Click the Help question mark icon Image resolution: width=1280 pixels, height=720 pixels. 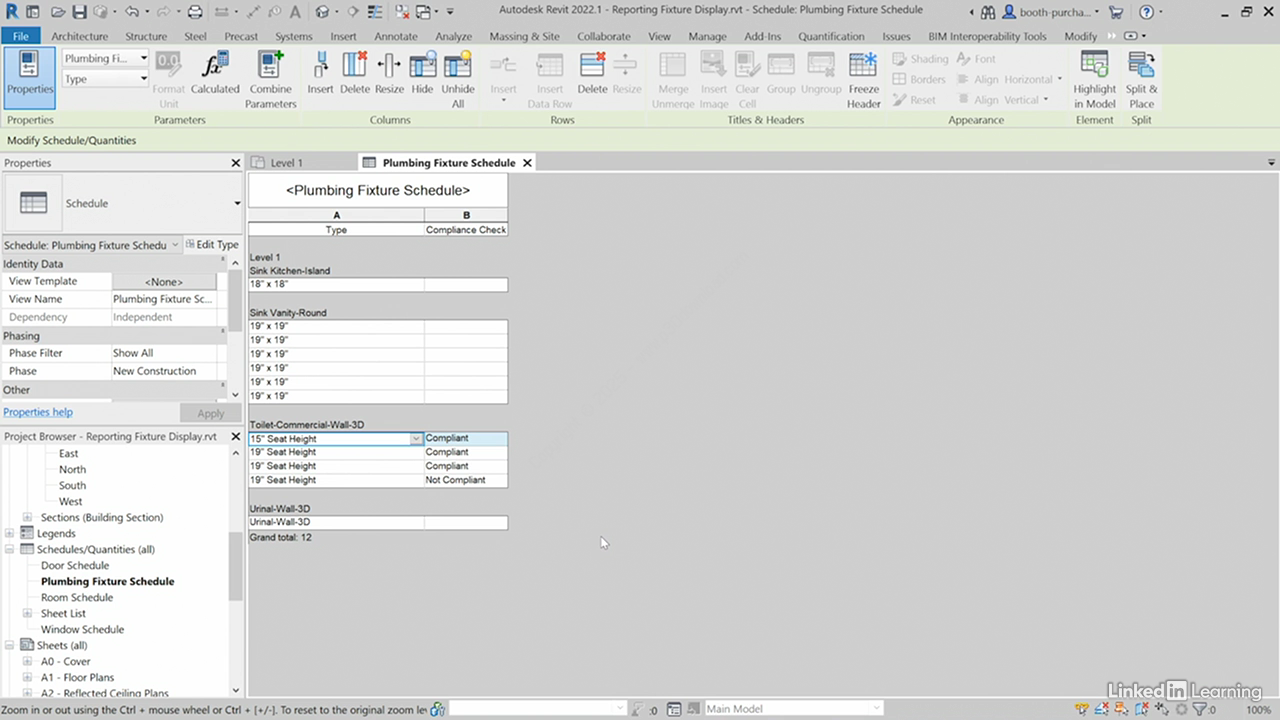tap(1146, 12)
